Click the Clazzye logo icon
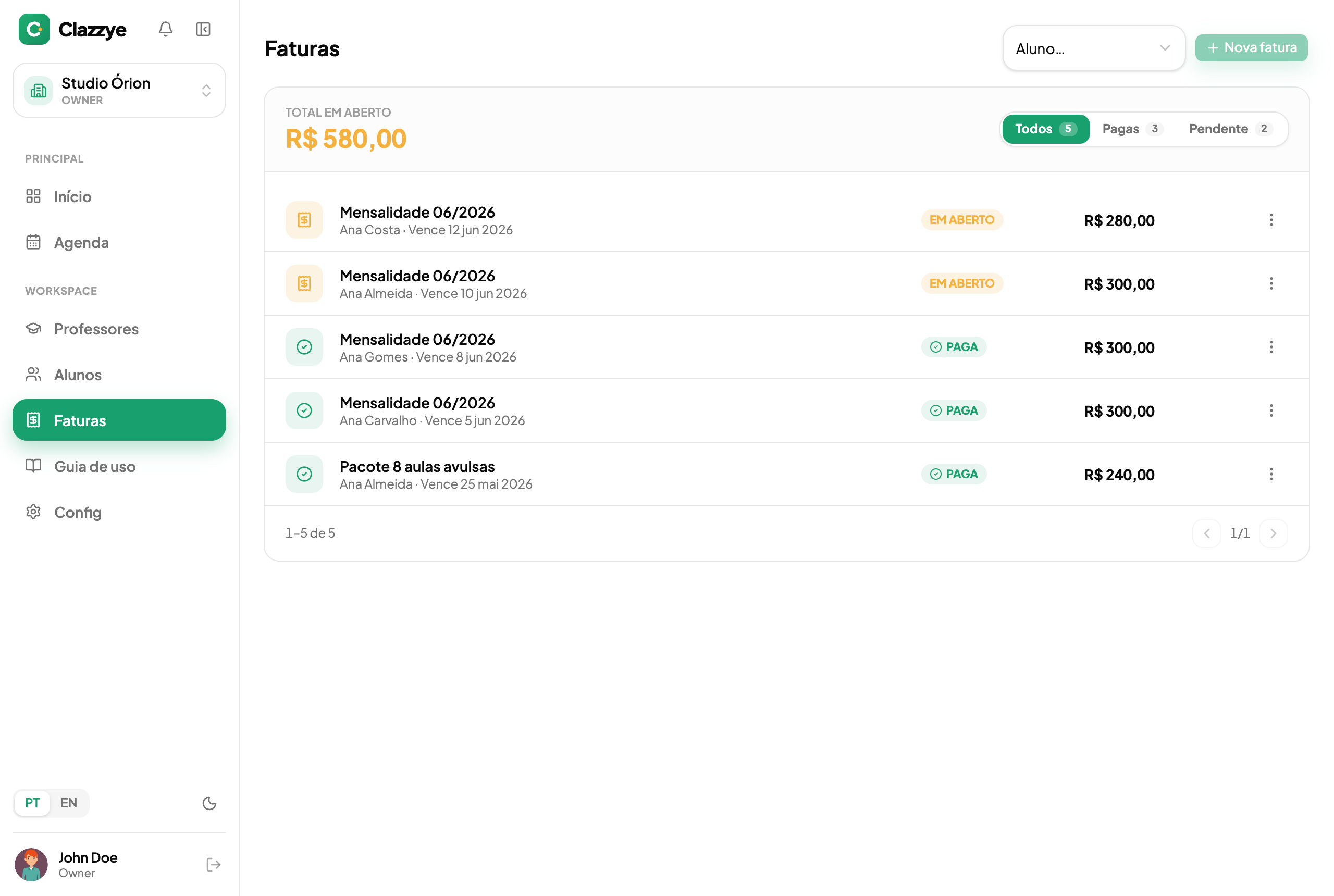Screen dimensions: 1334x896 coord(34,29)
